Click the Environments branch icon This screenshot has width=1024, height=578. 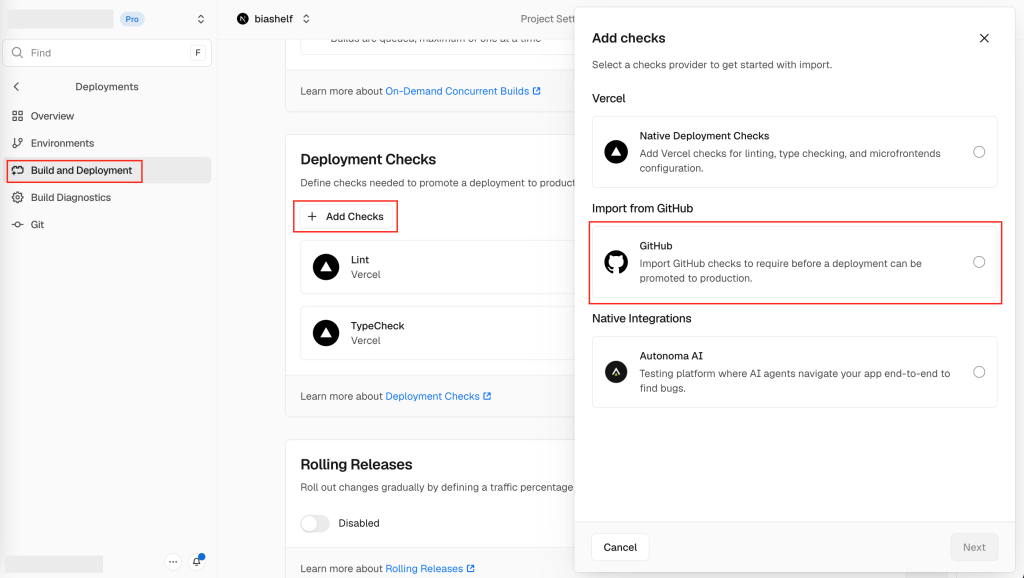[18, 143]
